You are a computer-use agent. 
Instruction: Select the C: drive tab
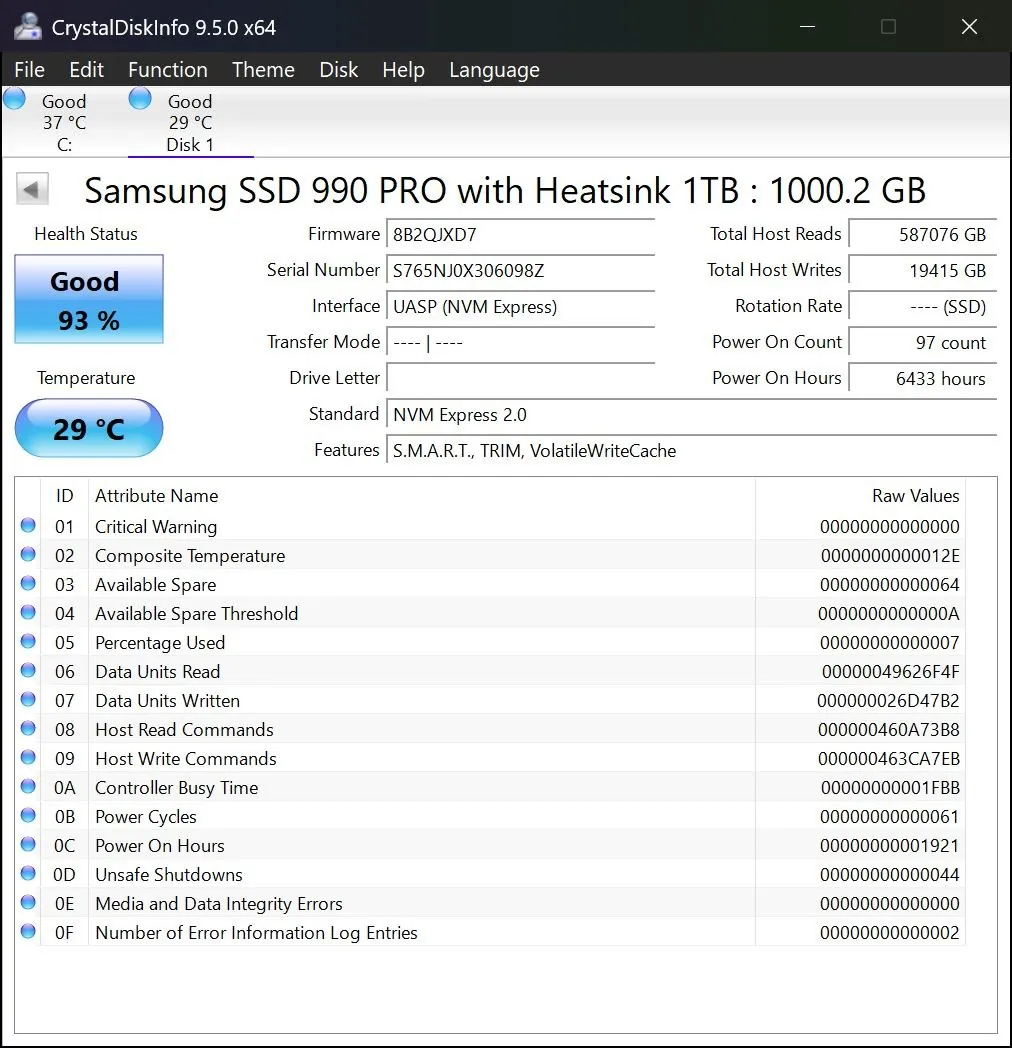[x=64, y=122]
